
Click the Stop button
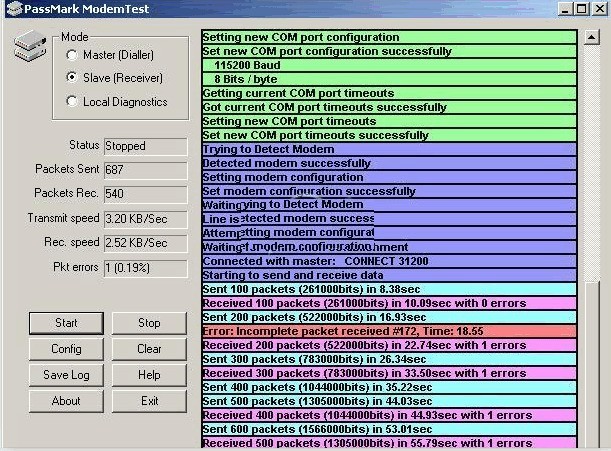pos(149,323)
